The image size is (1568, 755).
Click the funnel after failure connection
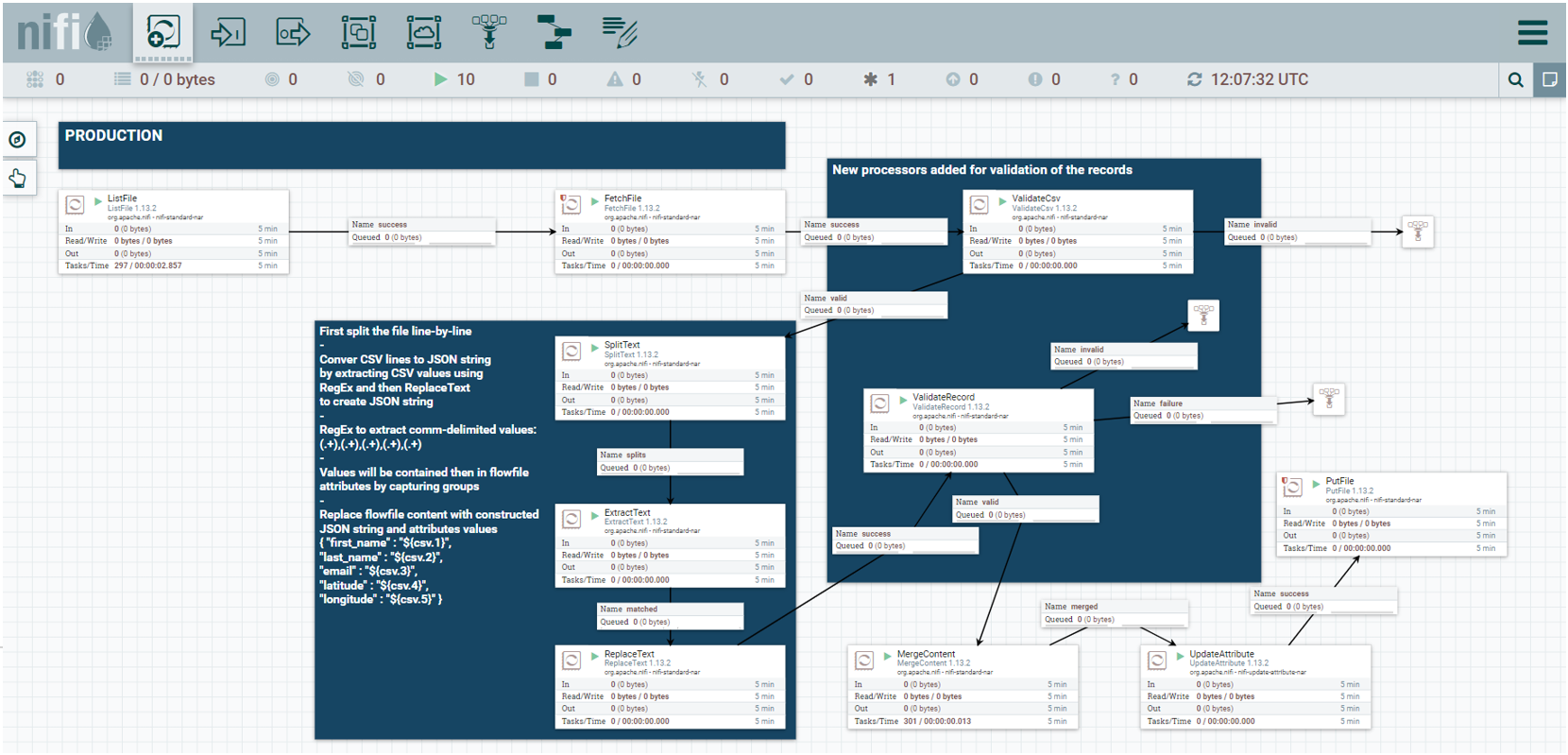tap(1328, 399)
